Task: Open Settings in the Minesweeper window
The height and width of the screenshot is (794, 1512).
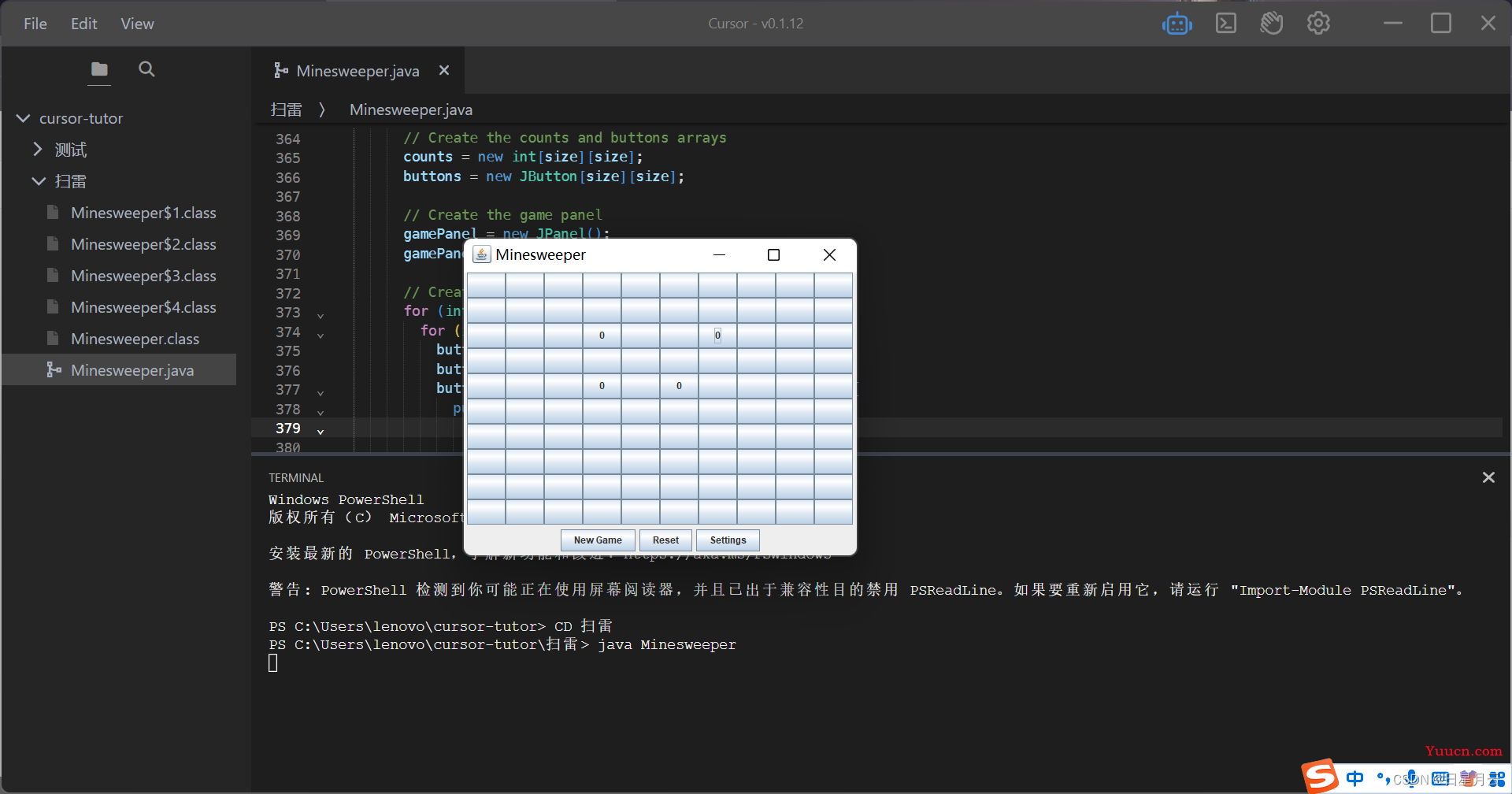Action: [728, 540]
